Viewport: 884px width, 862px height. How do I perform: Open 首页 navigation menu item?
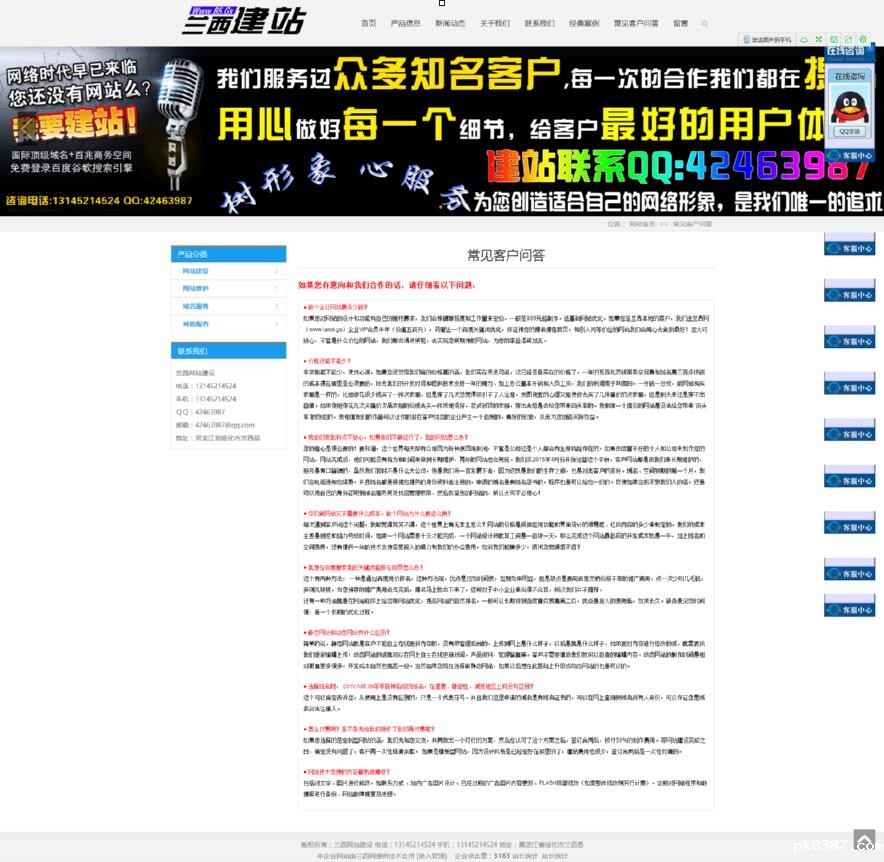pos(369,23)
